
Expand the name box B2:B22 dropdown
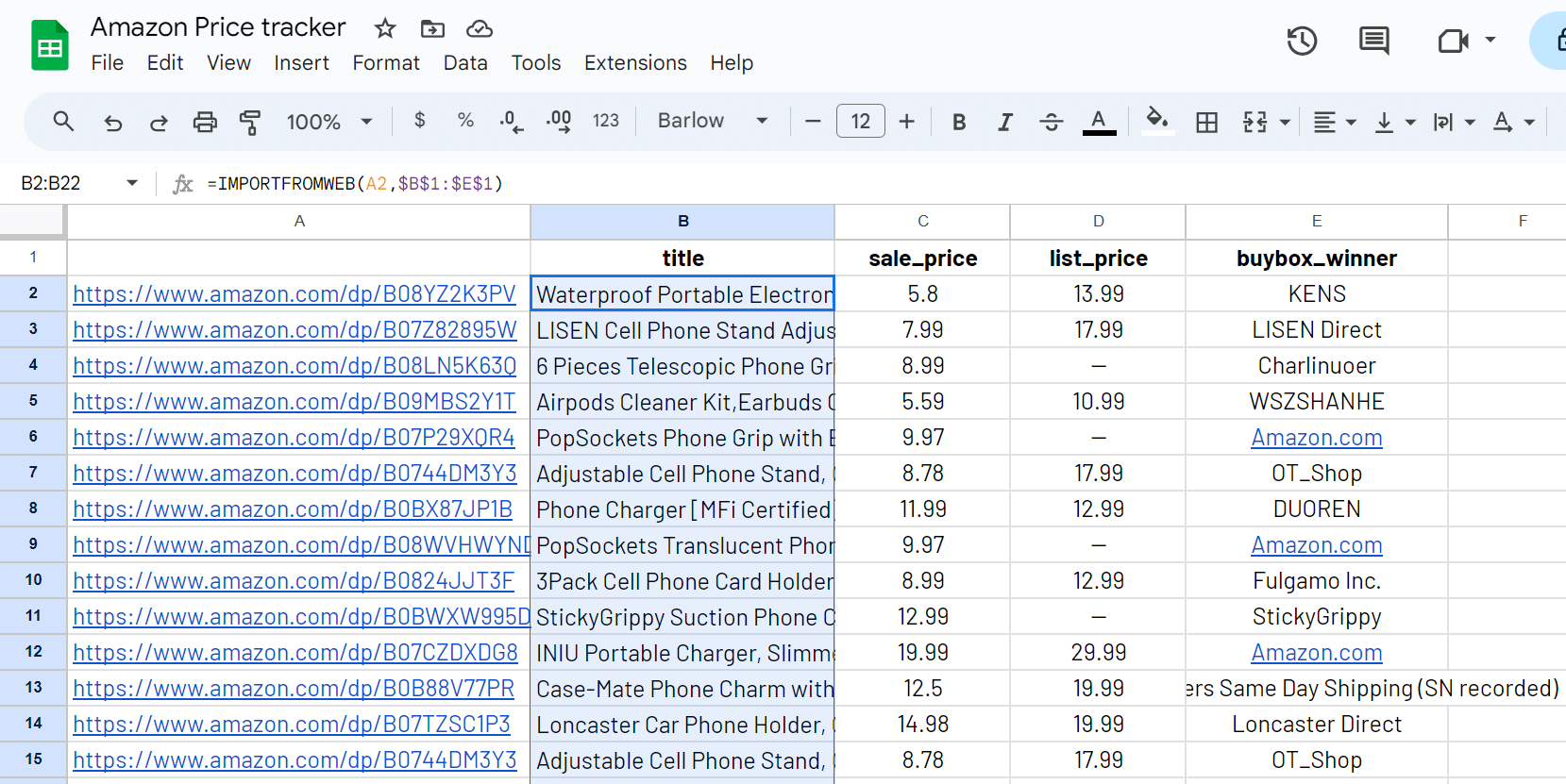tap(132, 183)
